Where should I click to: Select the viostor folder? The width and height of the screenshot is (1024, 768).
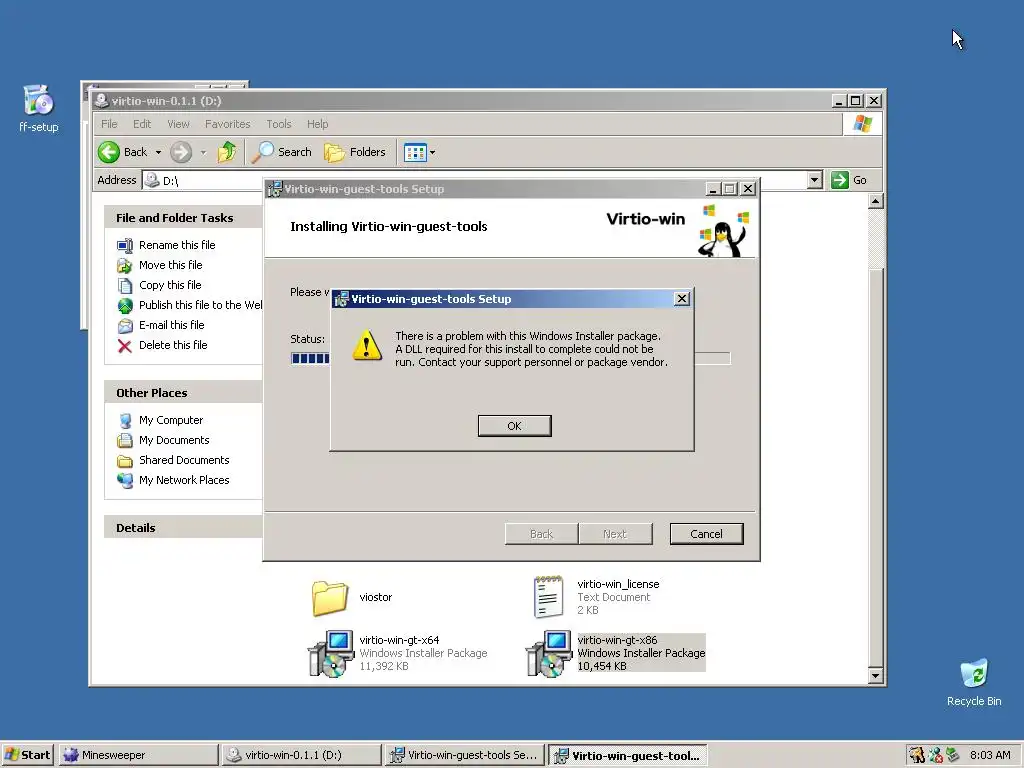[352, 598]
